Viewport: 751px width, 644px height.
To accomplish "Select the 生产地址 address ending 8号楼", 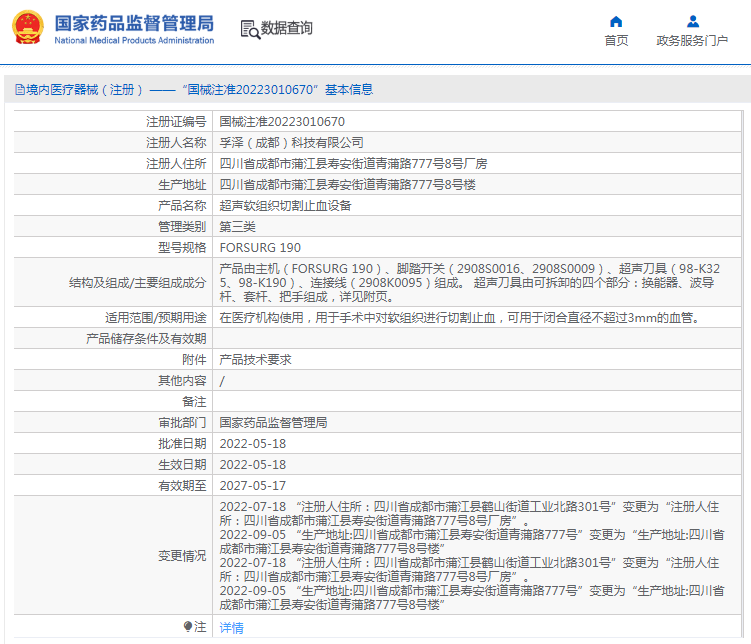I will click(347, 185).
